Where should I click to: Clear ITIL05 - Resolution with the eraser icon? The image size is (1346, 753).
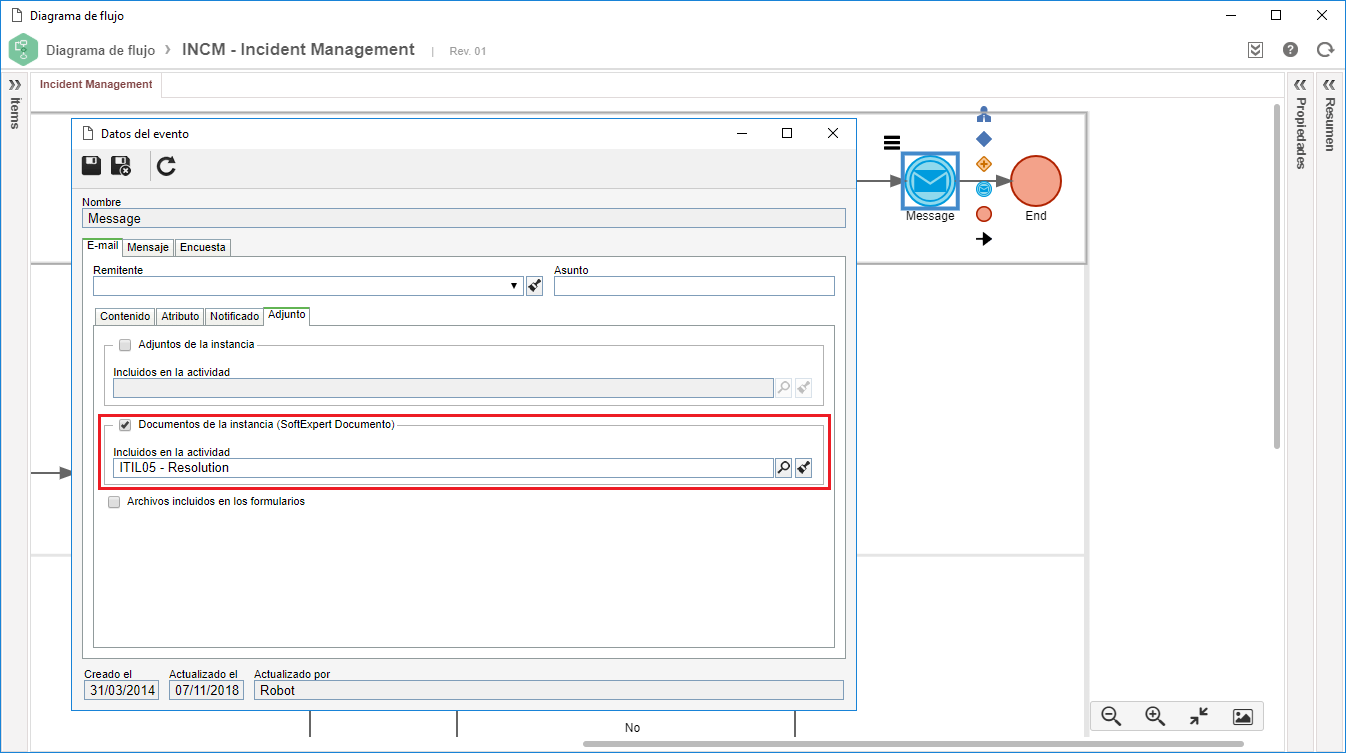(803, 467)
